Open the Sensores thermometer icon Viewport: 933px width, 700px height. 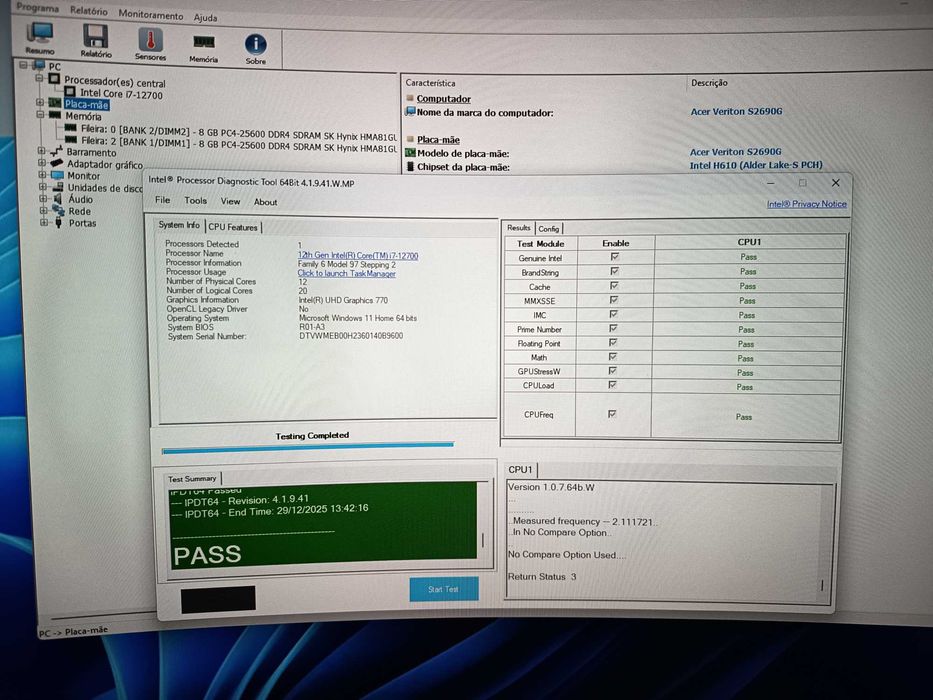(151, 40)
